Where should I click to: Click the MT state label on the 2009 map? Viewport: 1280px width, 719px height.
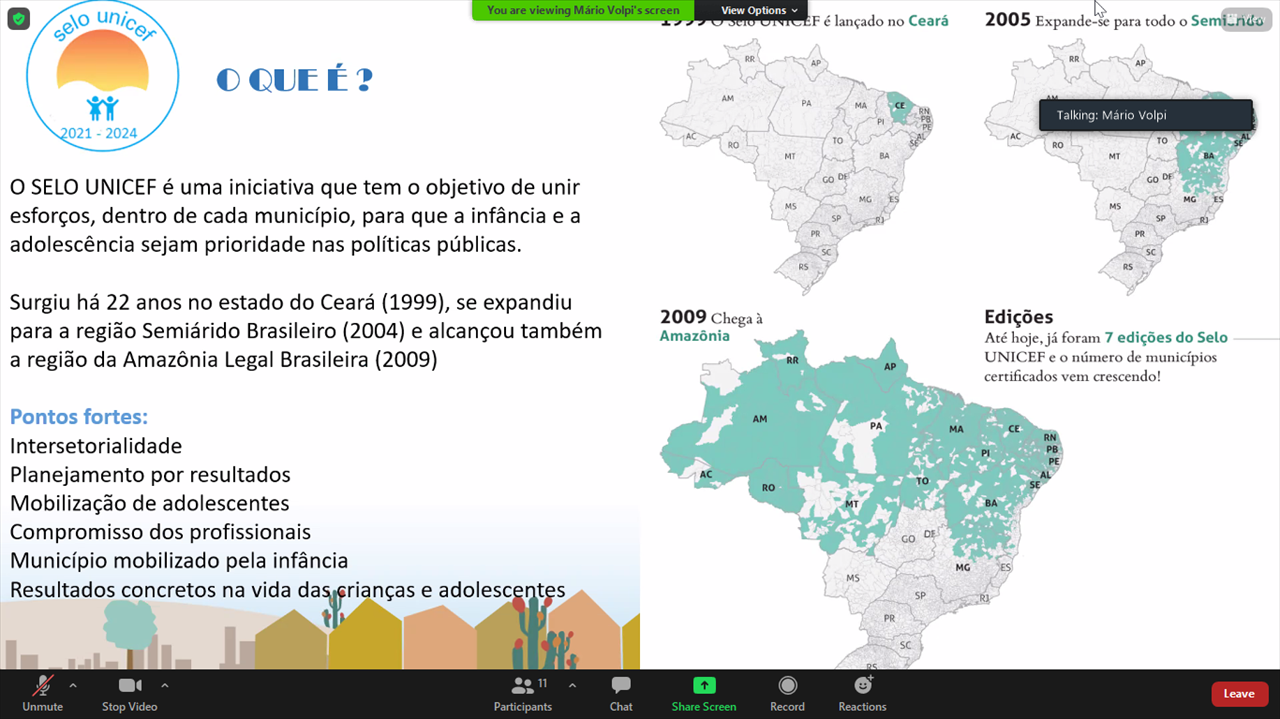[x=851, y=504]
